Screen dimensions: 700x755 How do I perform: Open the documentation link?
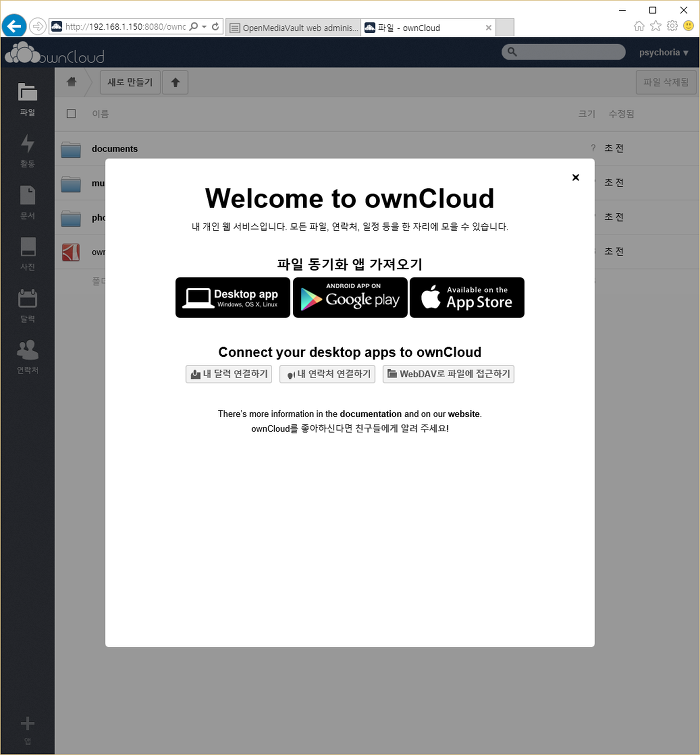pyautogui.click(x=370, y=414)
